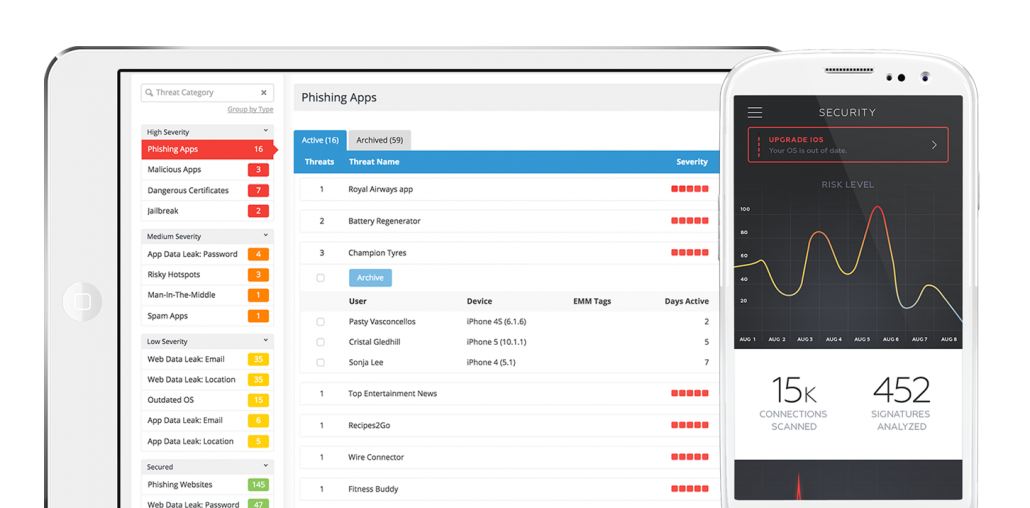Open App Data Leak: Email category
Image resolution: width=1030 pixels, height=508 pixels.
tap(207, 421)
